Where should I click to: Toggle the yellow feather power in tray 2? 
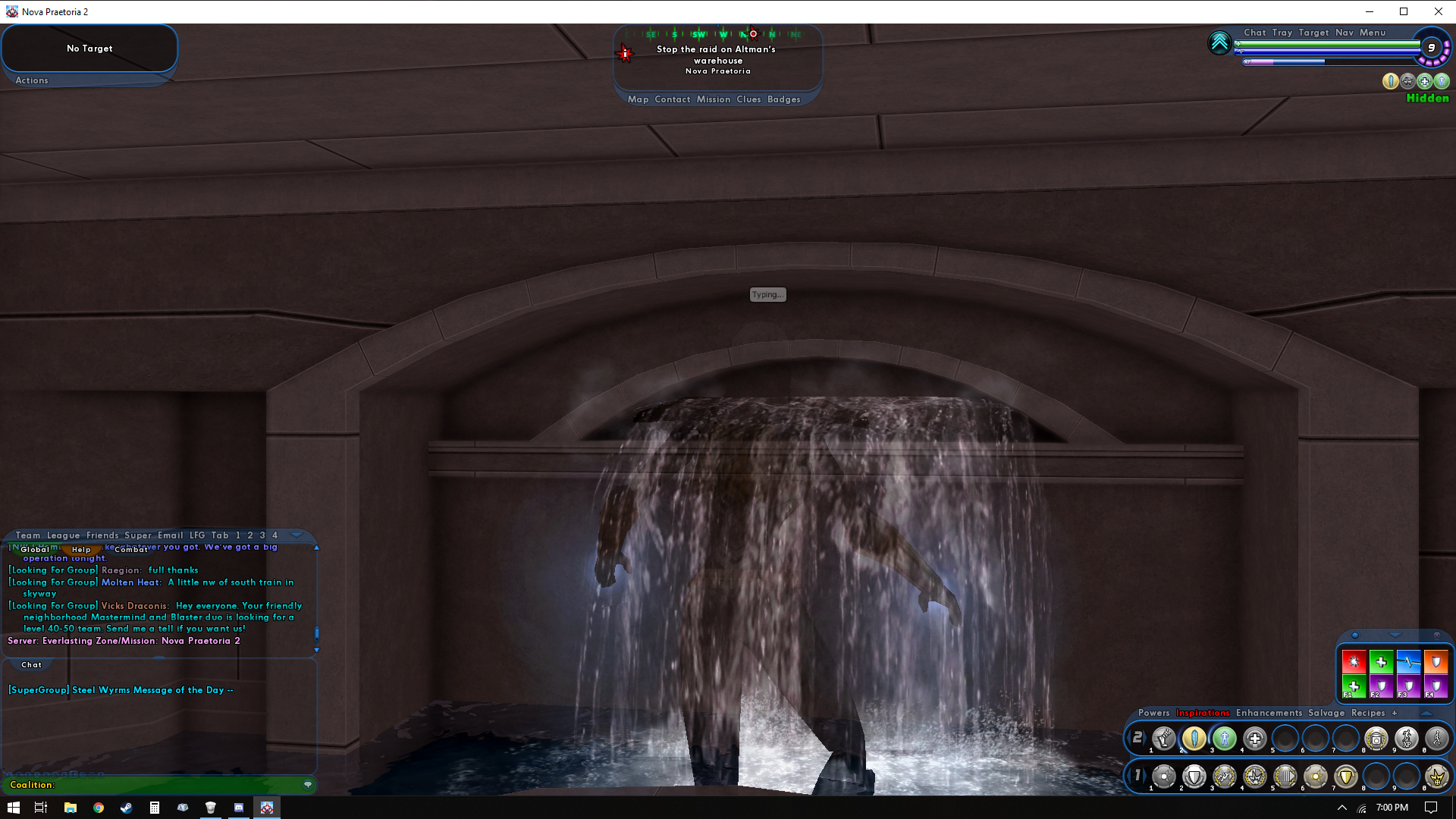(1194, 738)
